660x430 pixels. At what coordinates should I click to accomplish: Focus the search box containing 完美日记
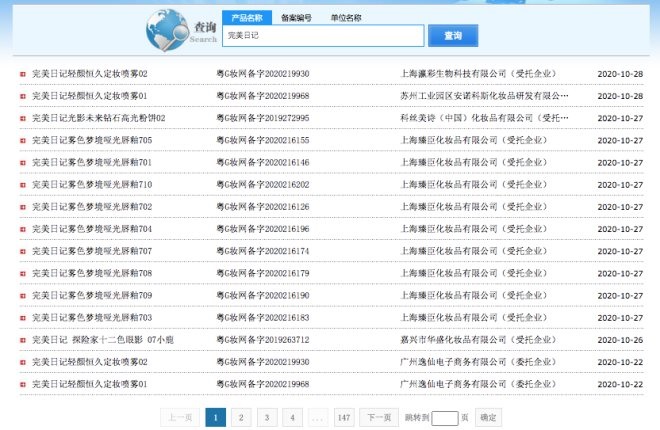coord(323,36)
